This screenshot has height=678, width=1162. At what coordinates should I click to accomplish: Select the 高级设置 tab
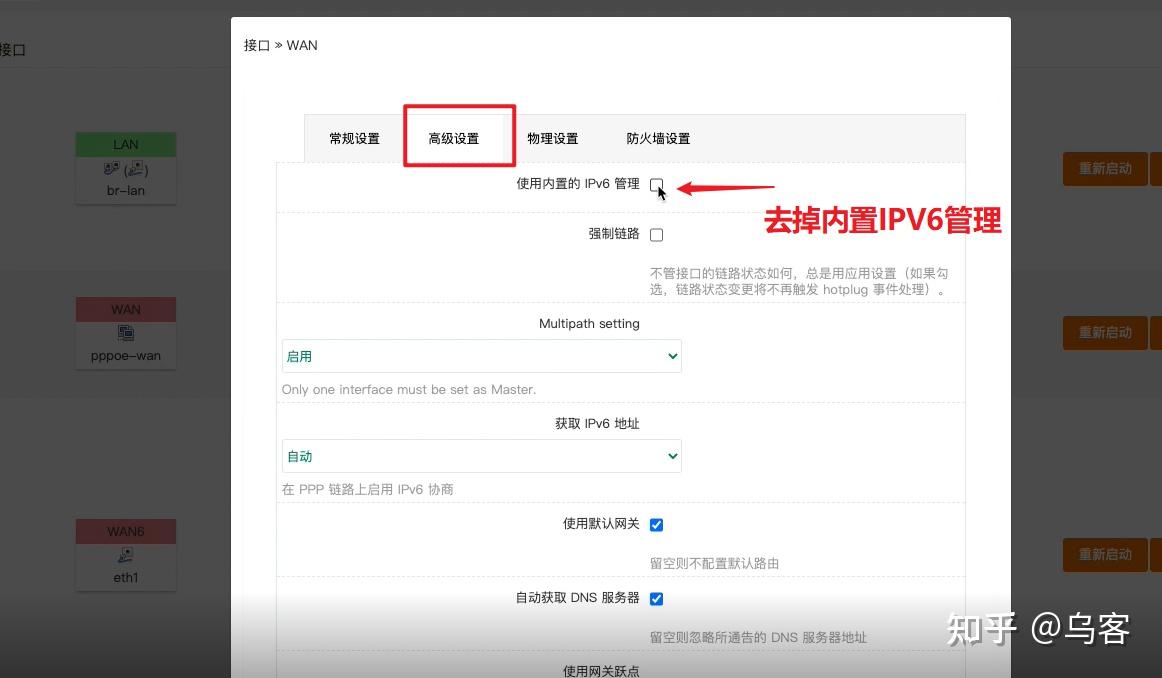(458, 138)
